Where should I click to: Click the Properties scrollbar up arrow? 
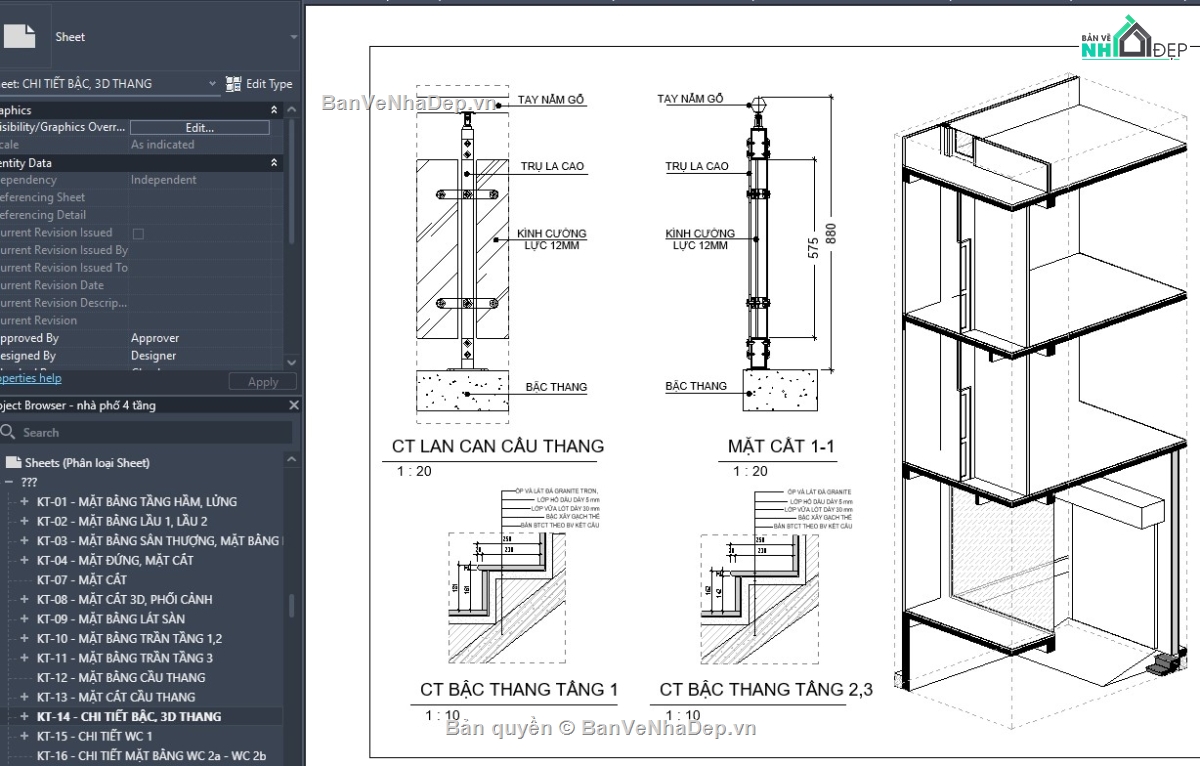point(292,110)
